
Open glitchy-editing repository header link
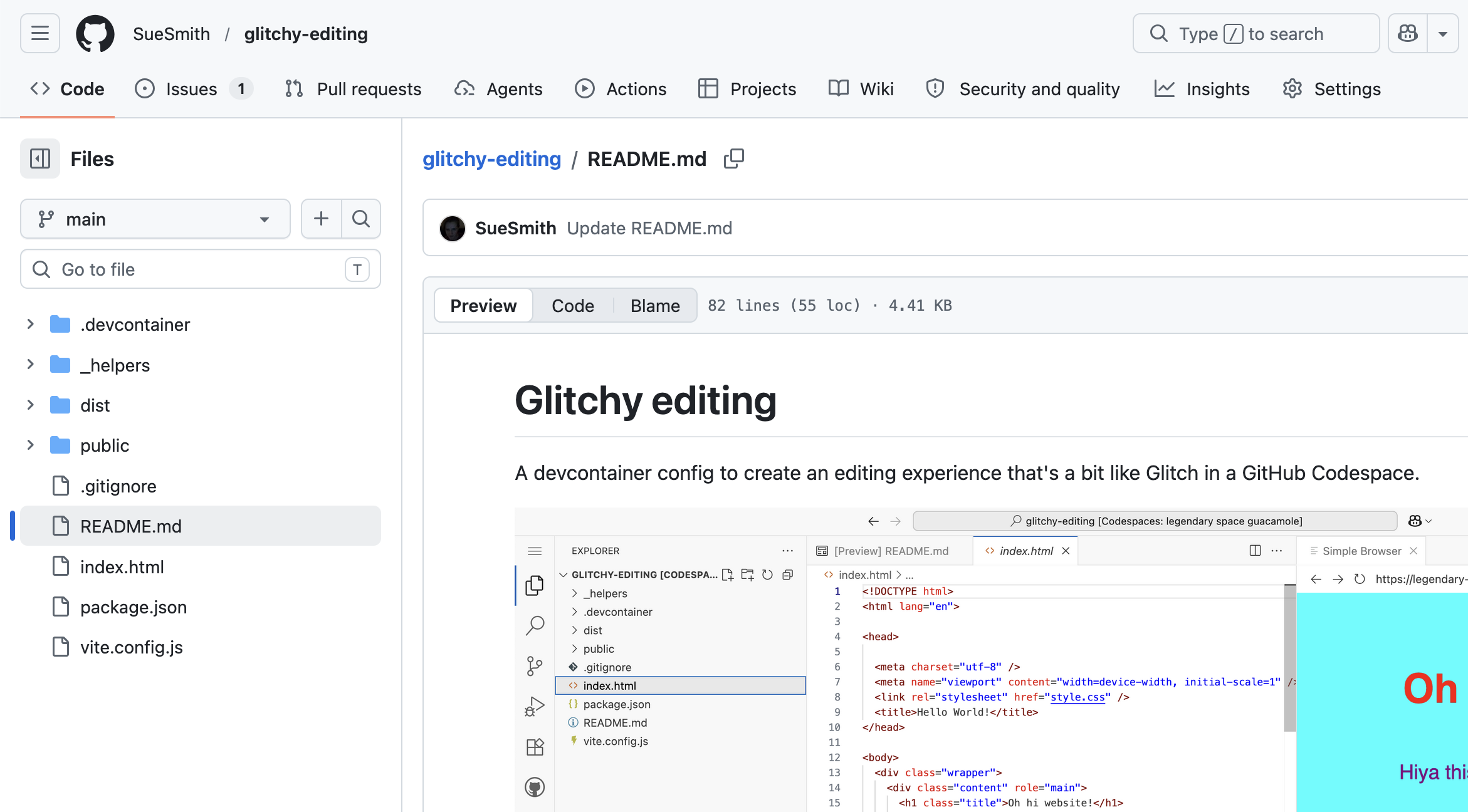tap(306, 34)
